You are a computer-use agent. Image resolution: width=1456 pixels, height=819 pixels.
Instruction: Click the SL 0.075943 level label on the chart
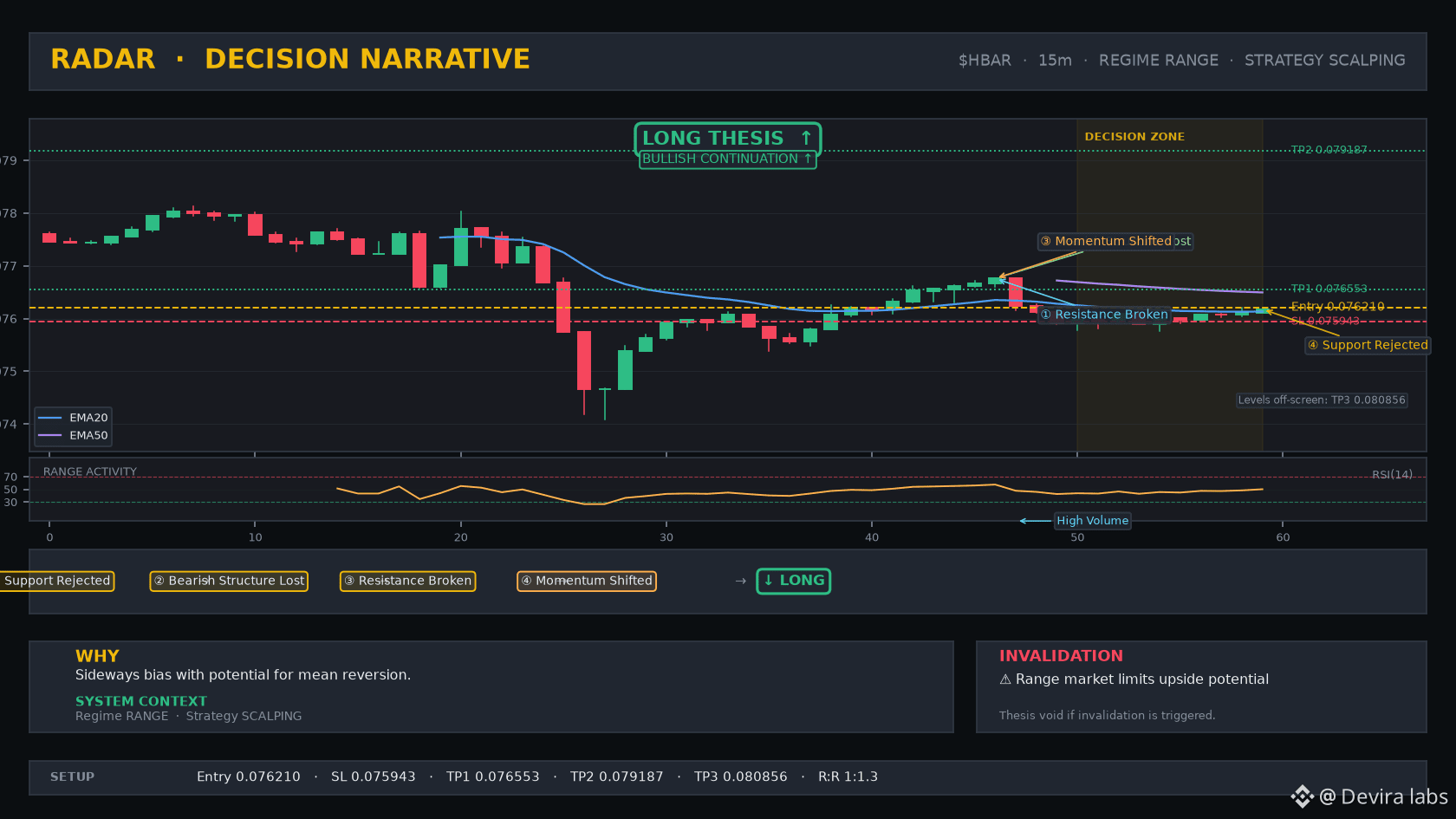pyautogui.click(x=1325, y=322)
